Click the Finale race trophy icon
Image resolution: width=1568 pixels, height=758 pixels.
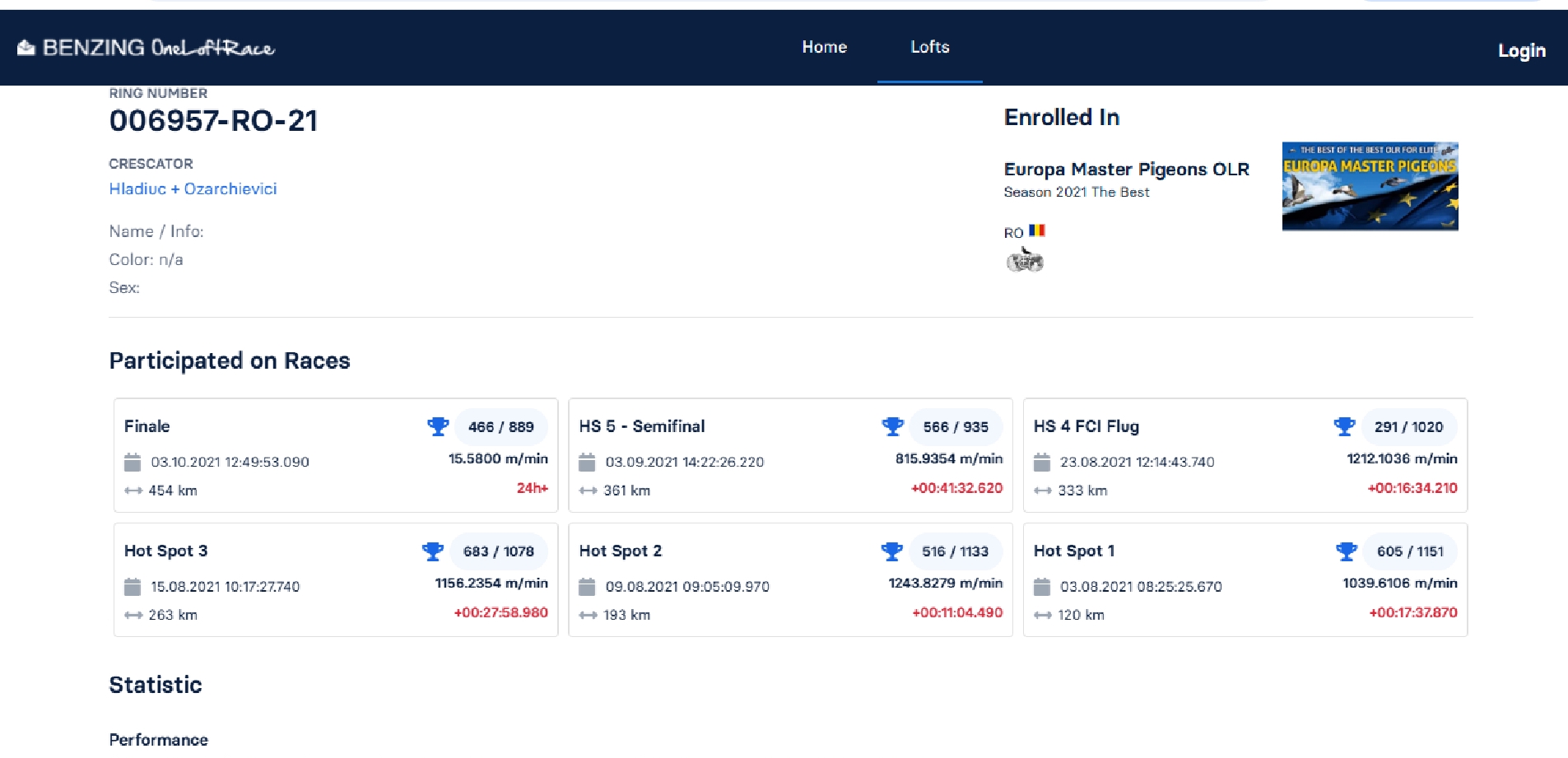click(438, 426)
